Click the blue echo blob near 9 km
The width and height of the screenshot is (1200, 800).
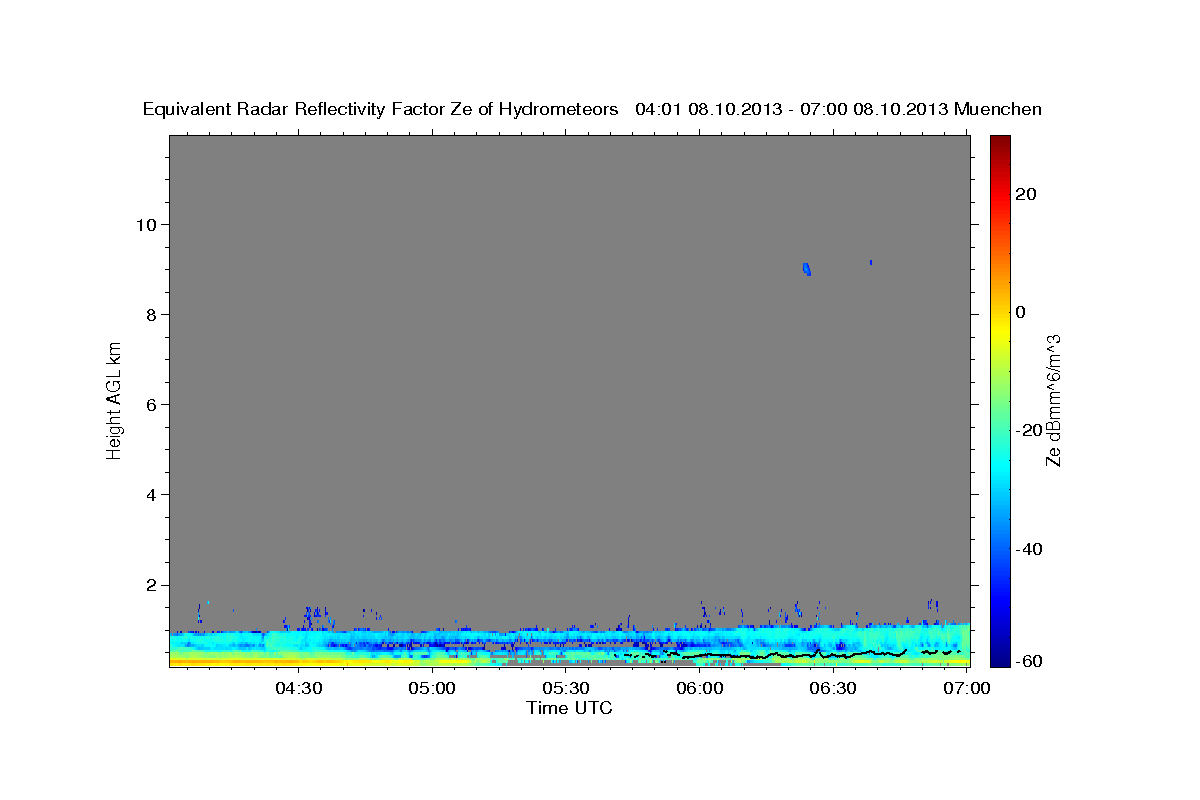click(806, 268)
